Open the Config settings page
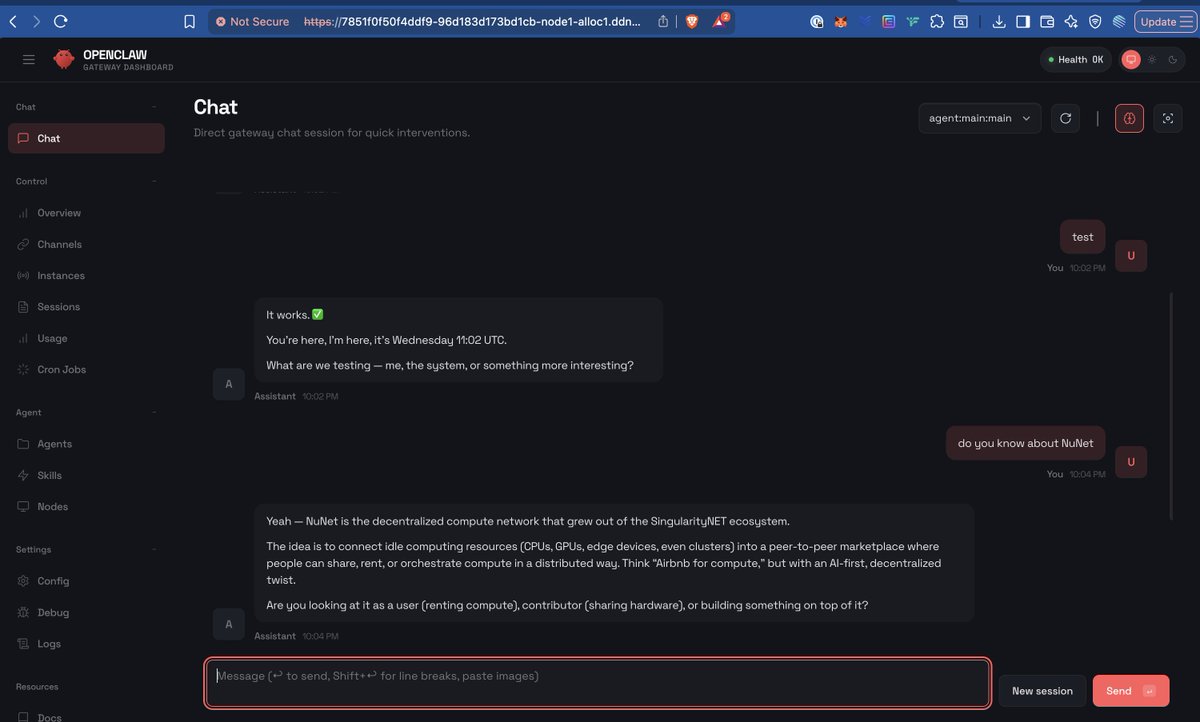This screenshot has width=1200, height=722. 86,581
